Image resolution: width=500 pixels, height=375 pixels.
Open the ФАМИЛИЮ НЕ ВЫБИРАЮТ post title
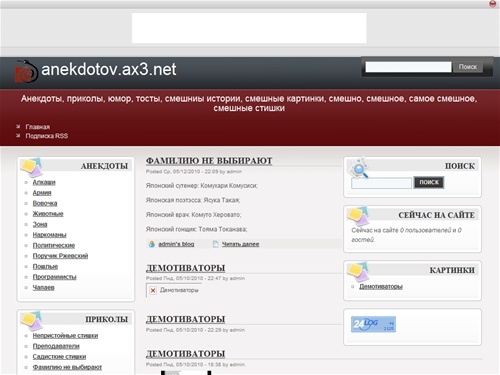209,161
